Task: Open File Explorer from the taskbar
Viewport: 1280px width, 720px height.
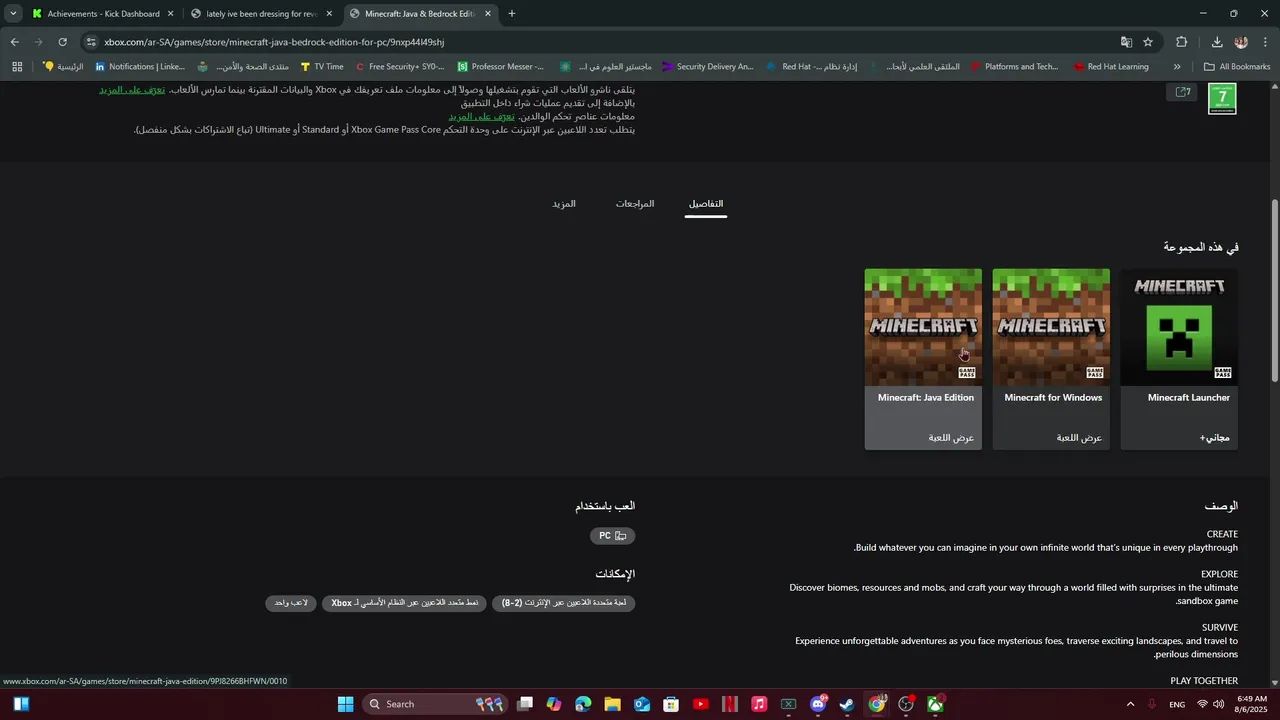Action: click(x=612, y=704)
